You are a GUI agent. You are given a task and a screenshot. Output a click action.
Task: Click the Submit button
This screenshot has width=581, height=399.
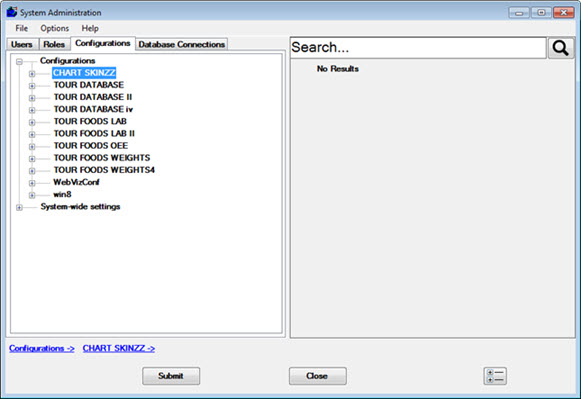tap(171, 376)
